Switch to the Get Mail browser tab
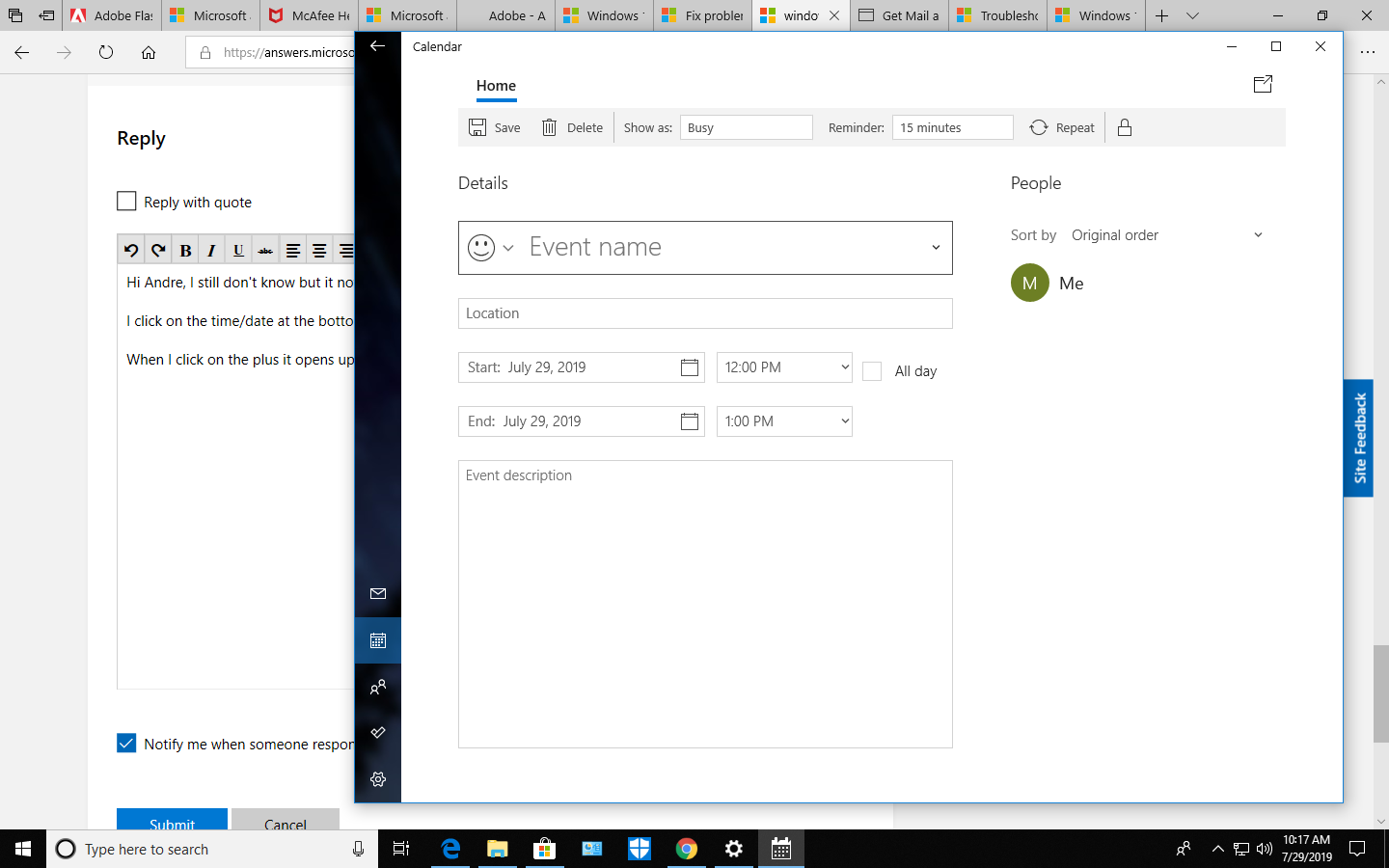This screenshot has width=1389, height=868. tap(898, 15)
